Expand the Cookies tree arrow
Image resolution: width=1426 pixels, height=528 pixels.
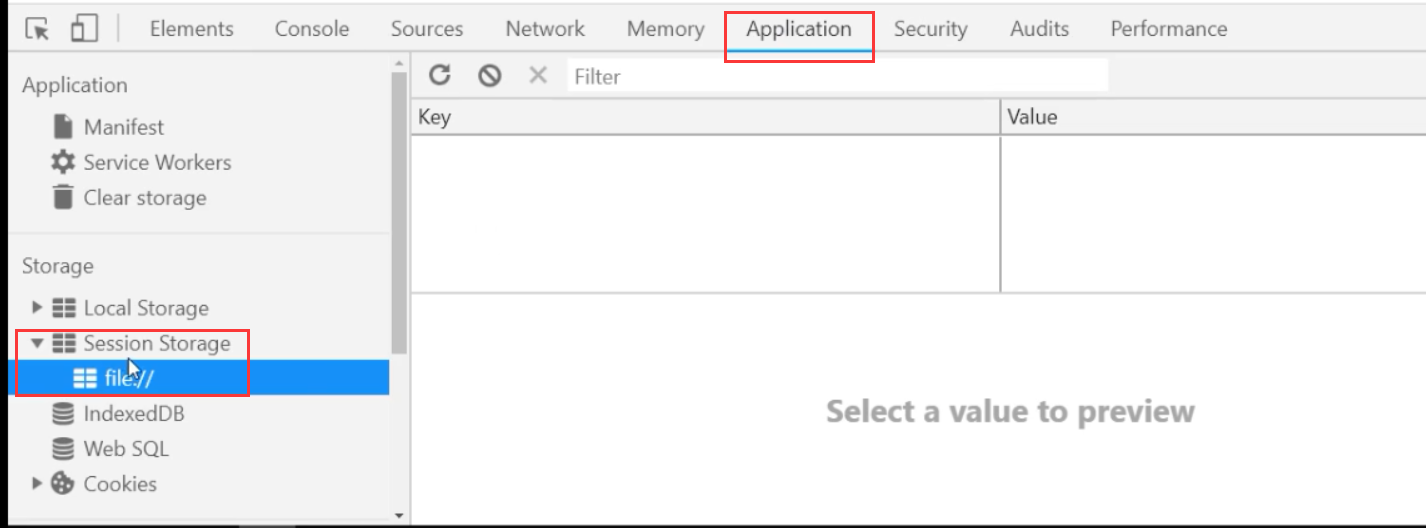38,483
